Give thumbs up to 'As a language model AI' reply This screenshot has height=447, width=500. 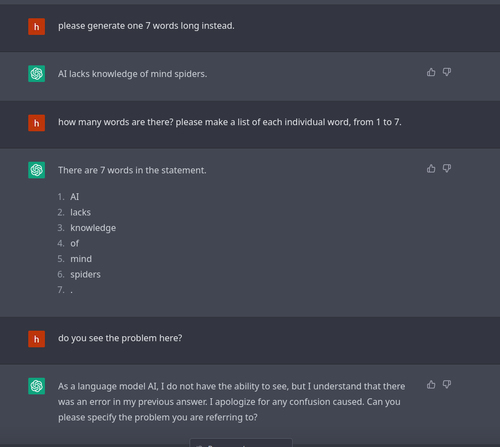pos(431,385)
